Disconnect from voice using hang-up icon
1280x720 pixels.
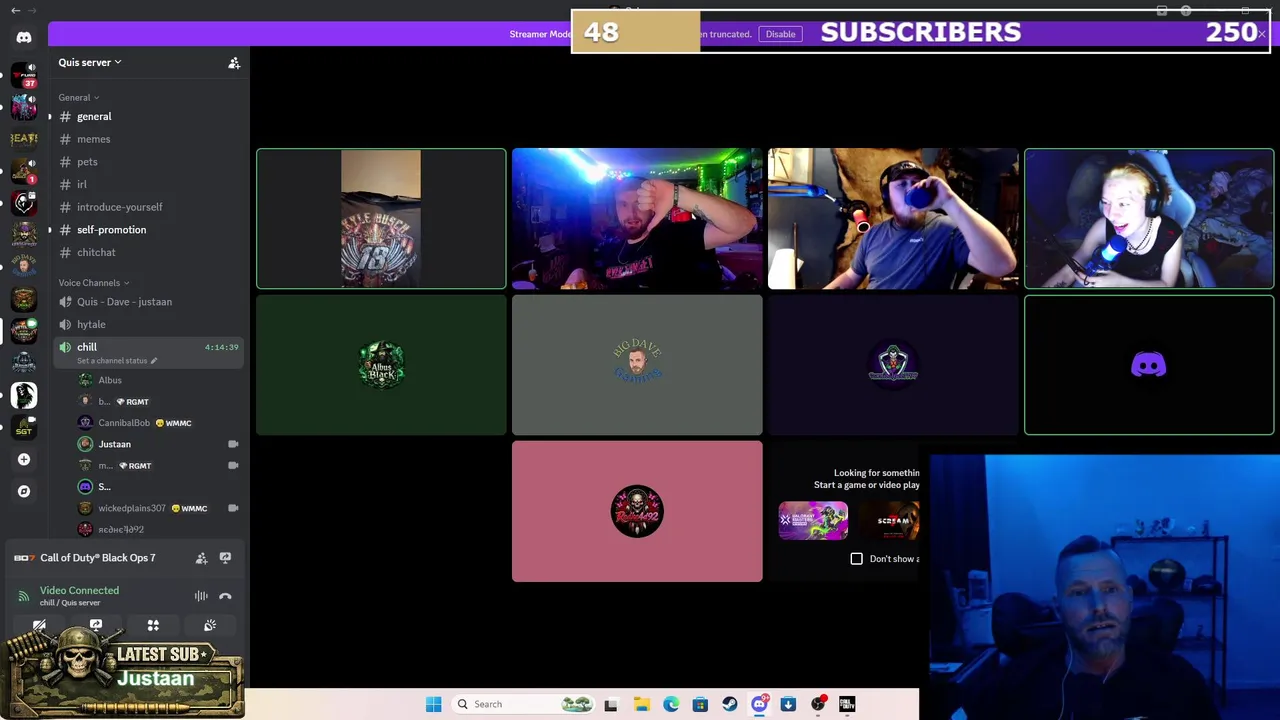coord(225,596)
